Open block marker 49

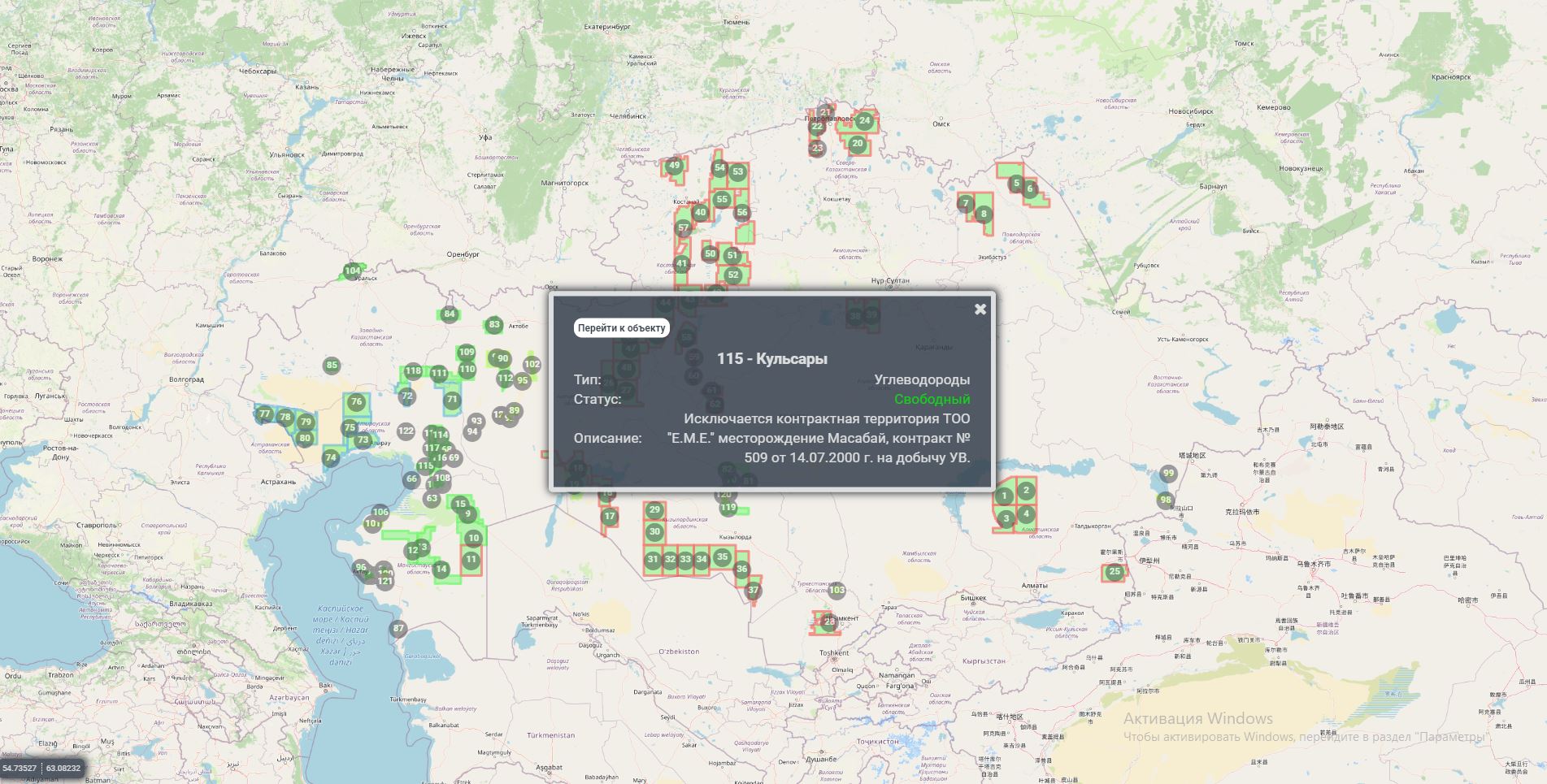(x=674, y=166)
